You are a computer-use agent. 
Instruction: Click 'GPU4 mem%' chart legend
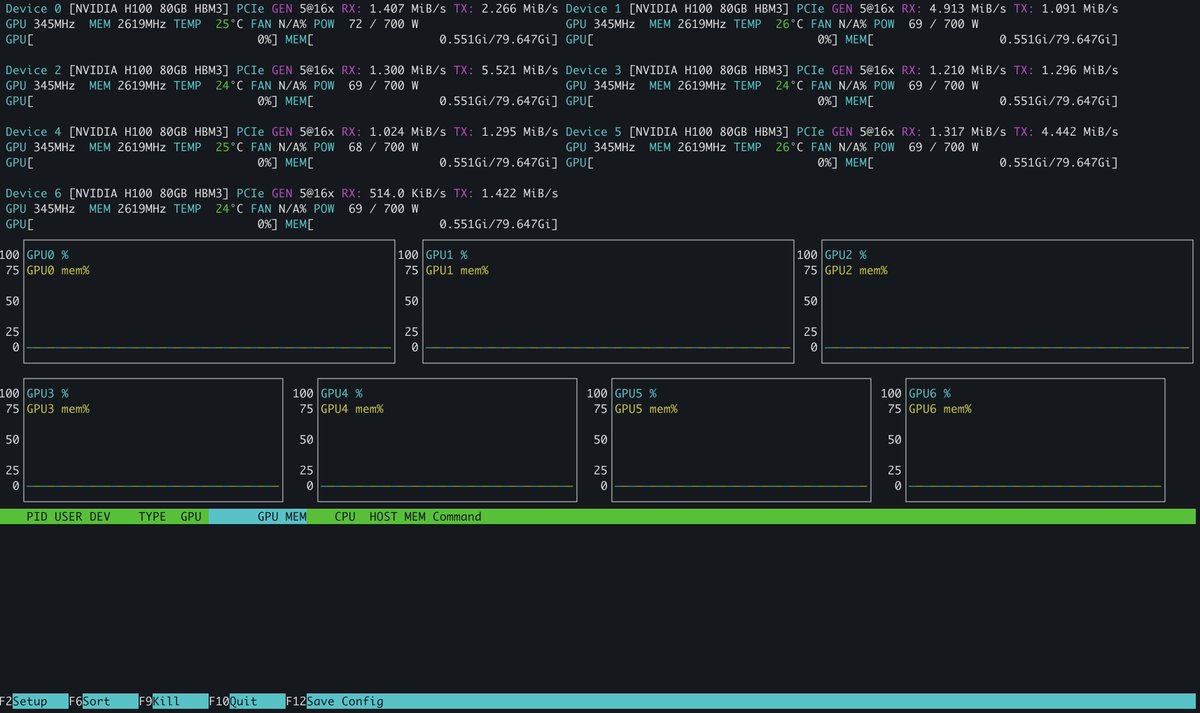(352, 409)
